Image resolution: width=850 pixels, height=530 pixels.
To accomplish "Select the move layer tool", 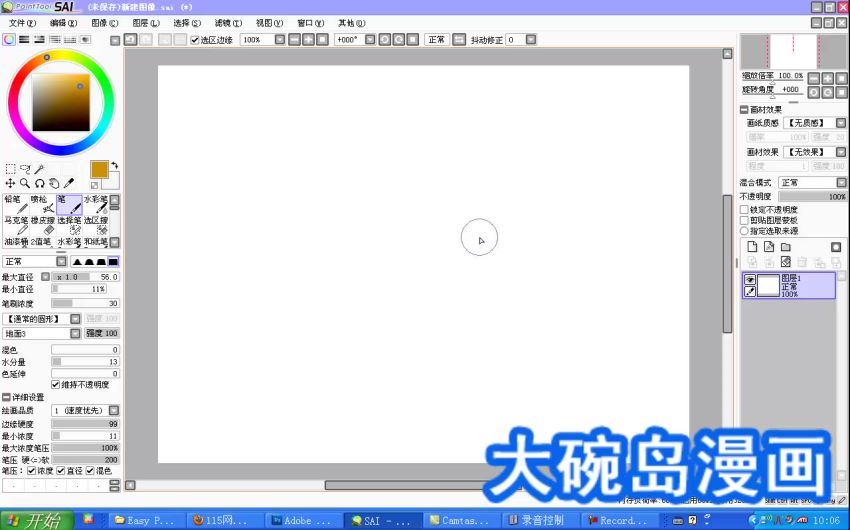I will click(10, 183).
